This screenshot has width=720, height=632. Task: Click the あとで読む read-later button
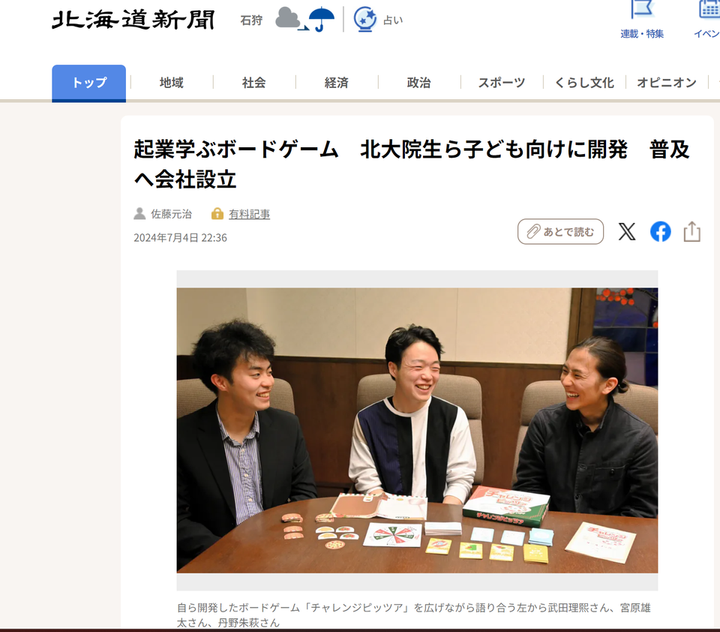560,231
